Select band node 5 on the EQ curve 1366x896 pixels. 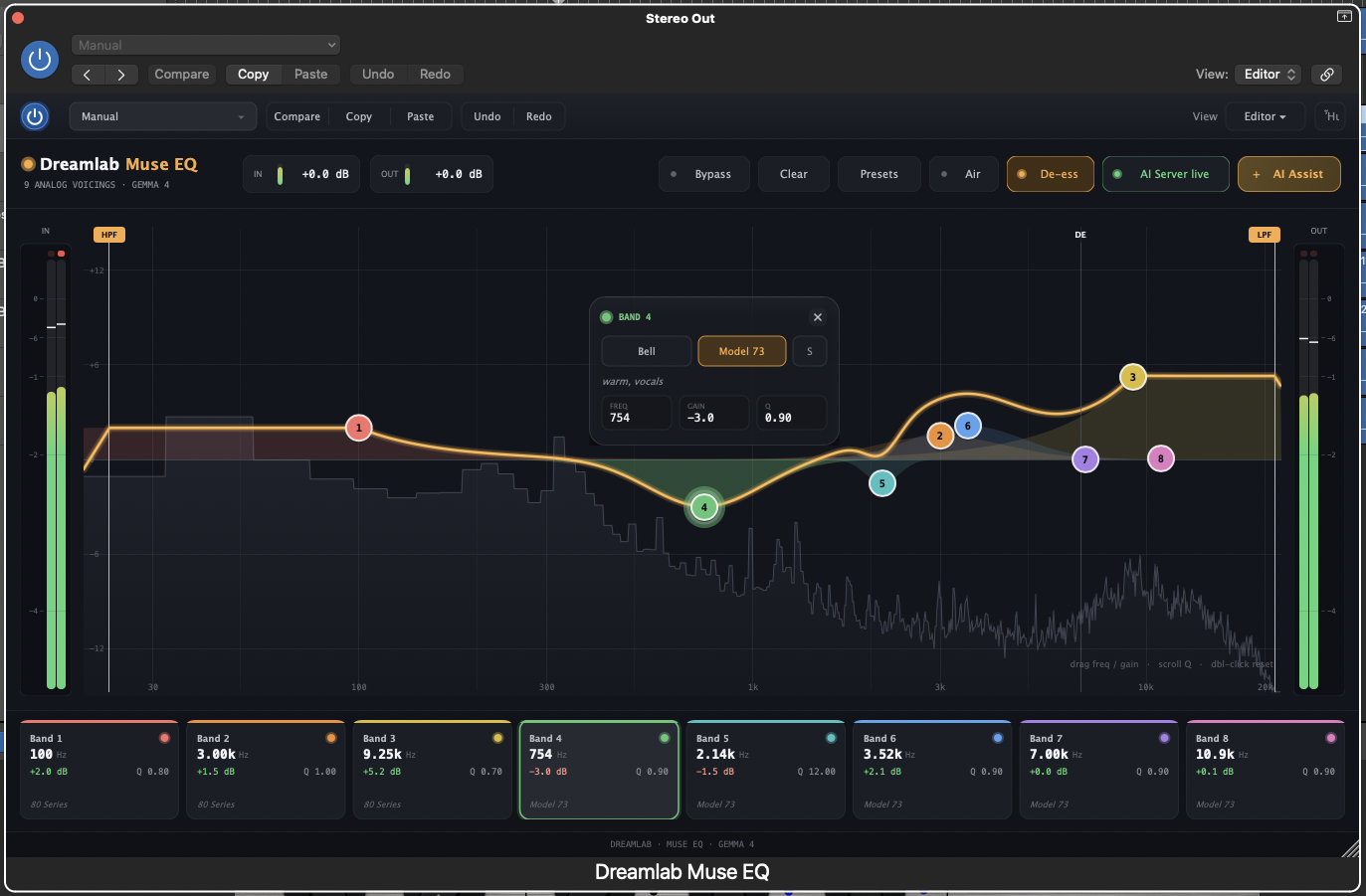881,483
